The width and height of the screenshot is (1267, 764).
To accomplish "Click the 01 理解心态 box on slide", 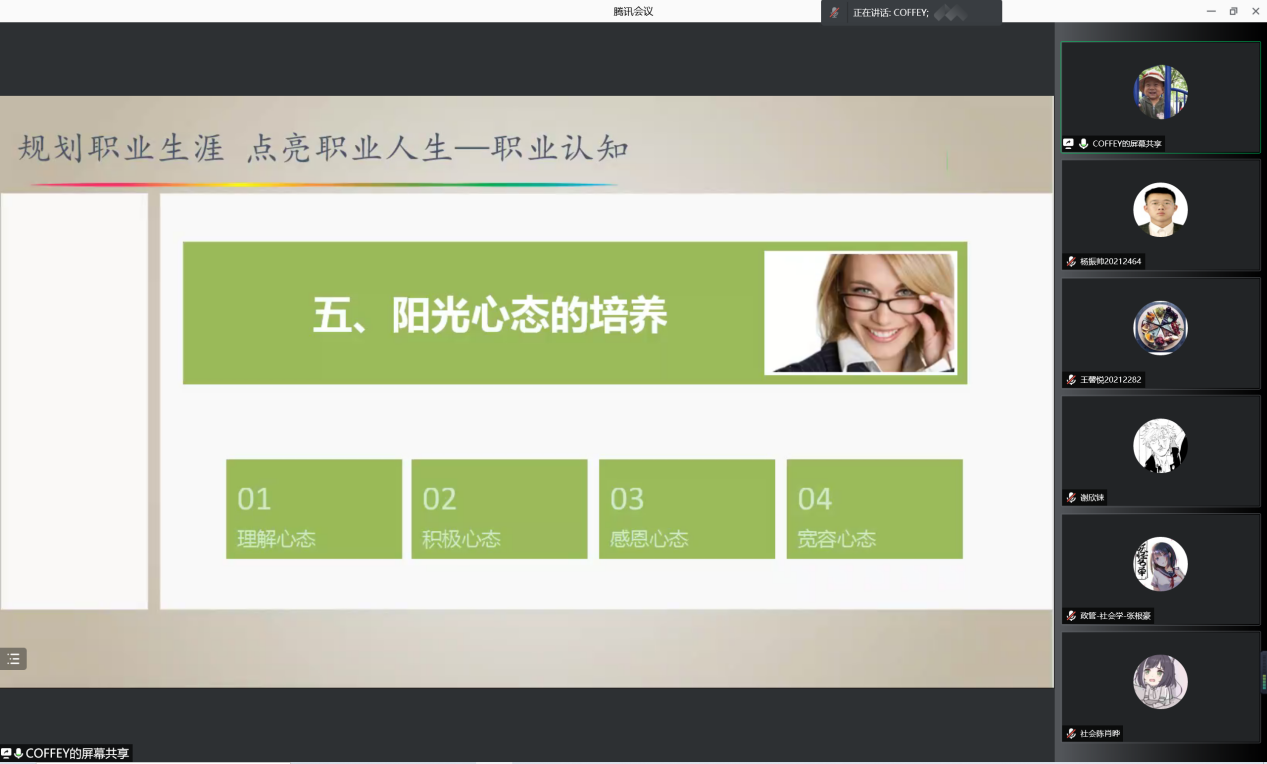I will [x=314, y=509].
